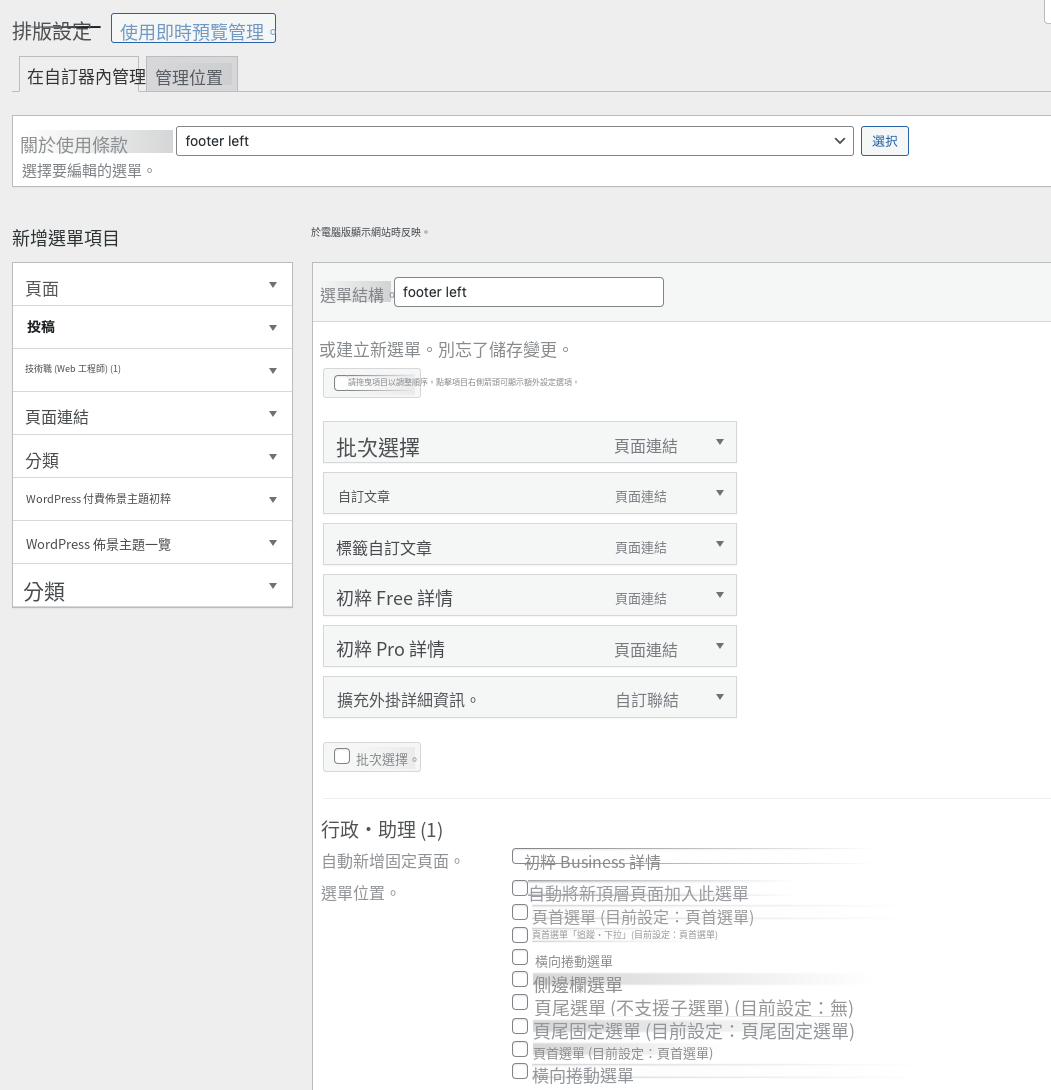Expand the 初粹 Pro 詳情 menu item arrow

(x=720, y=646)
